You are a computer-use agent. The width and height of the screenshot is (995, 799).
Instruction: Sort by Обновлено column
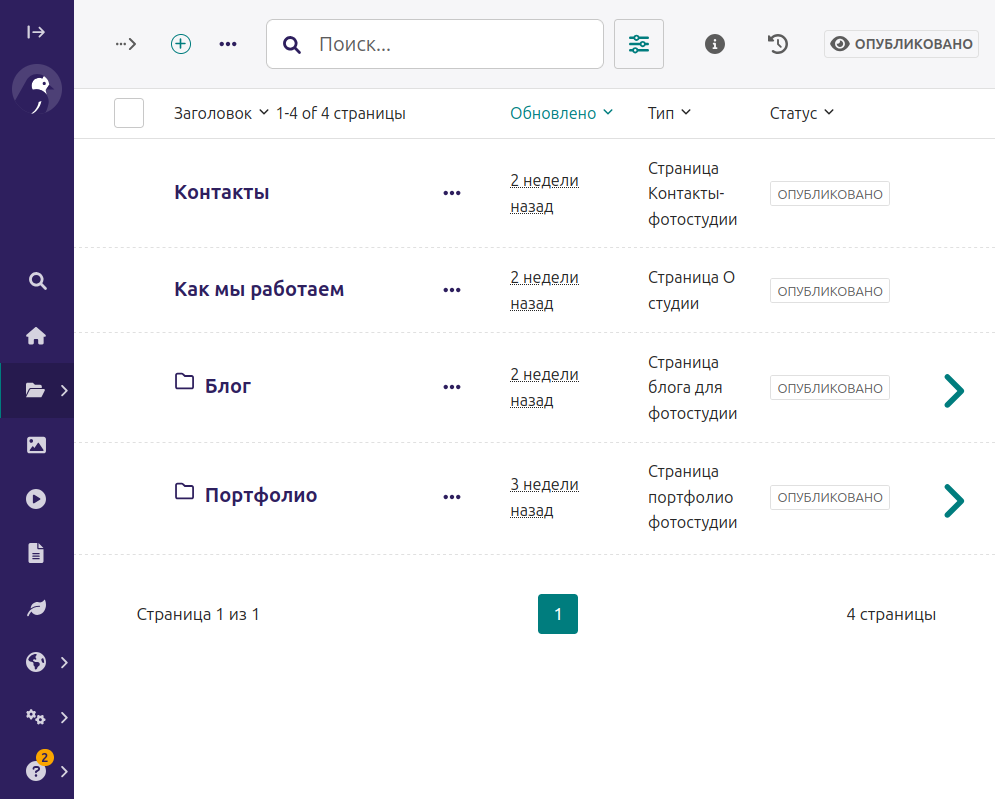562,114
